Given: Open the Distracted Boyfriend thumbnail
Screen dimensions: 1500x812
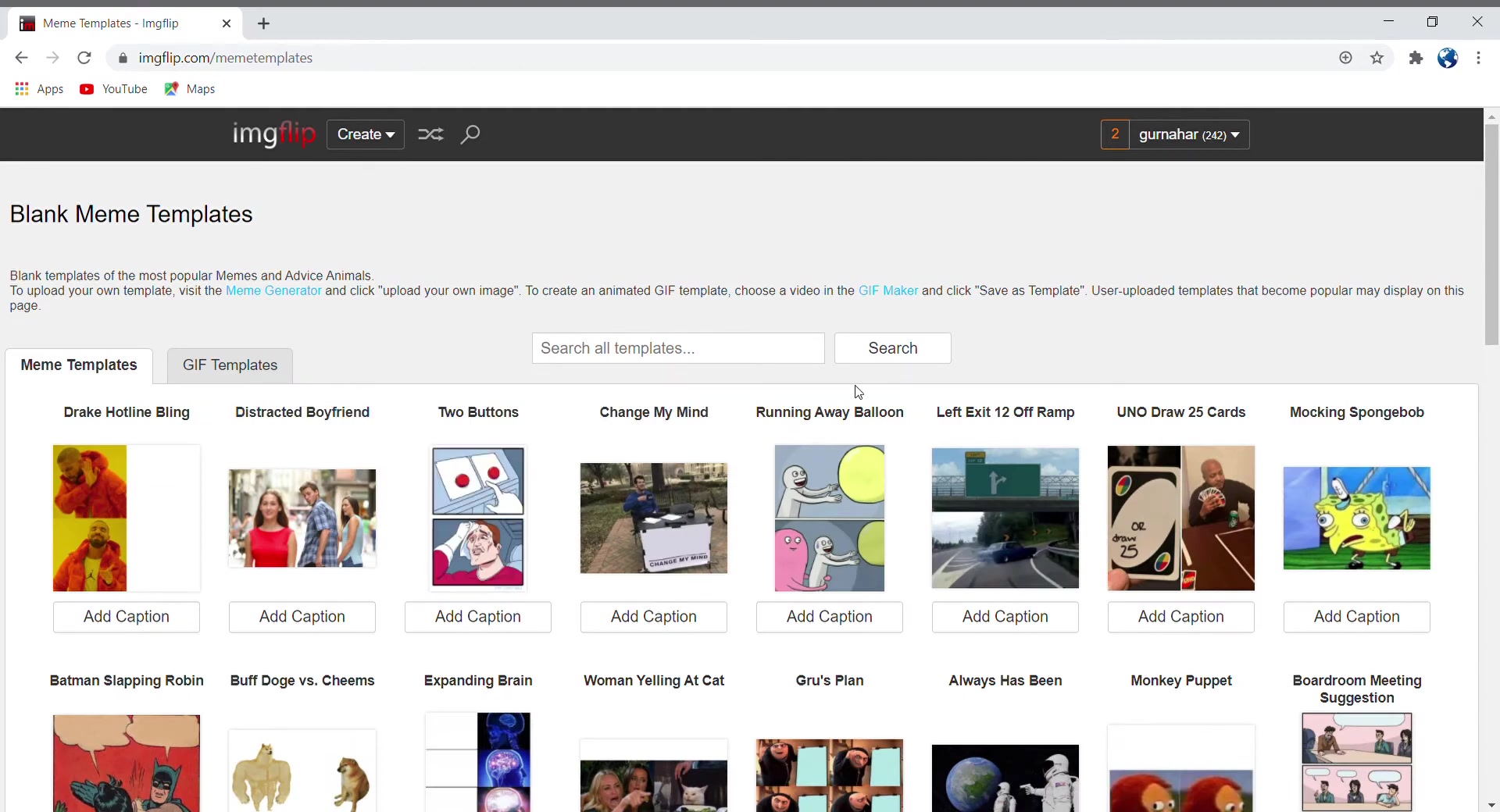Looking at the screenshot, I should [302, 518].
